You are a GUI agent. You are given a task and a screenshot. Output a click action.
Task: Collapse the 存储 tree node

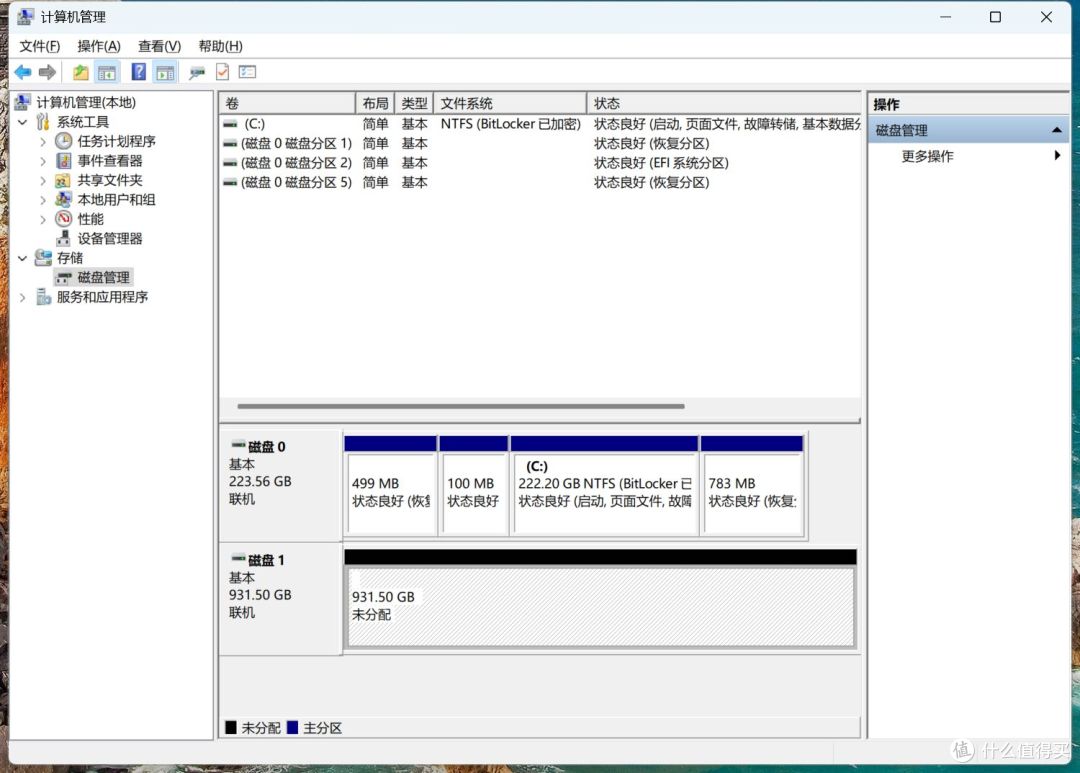click(x=23, y=258)
